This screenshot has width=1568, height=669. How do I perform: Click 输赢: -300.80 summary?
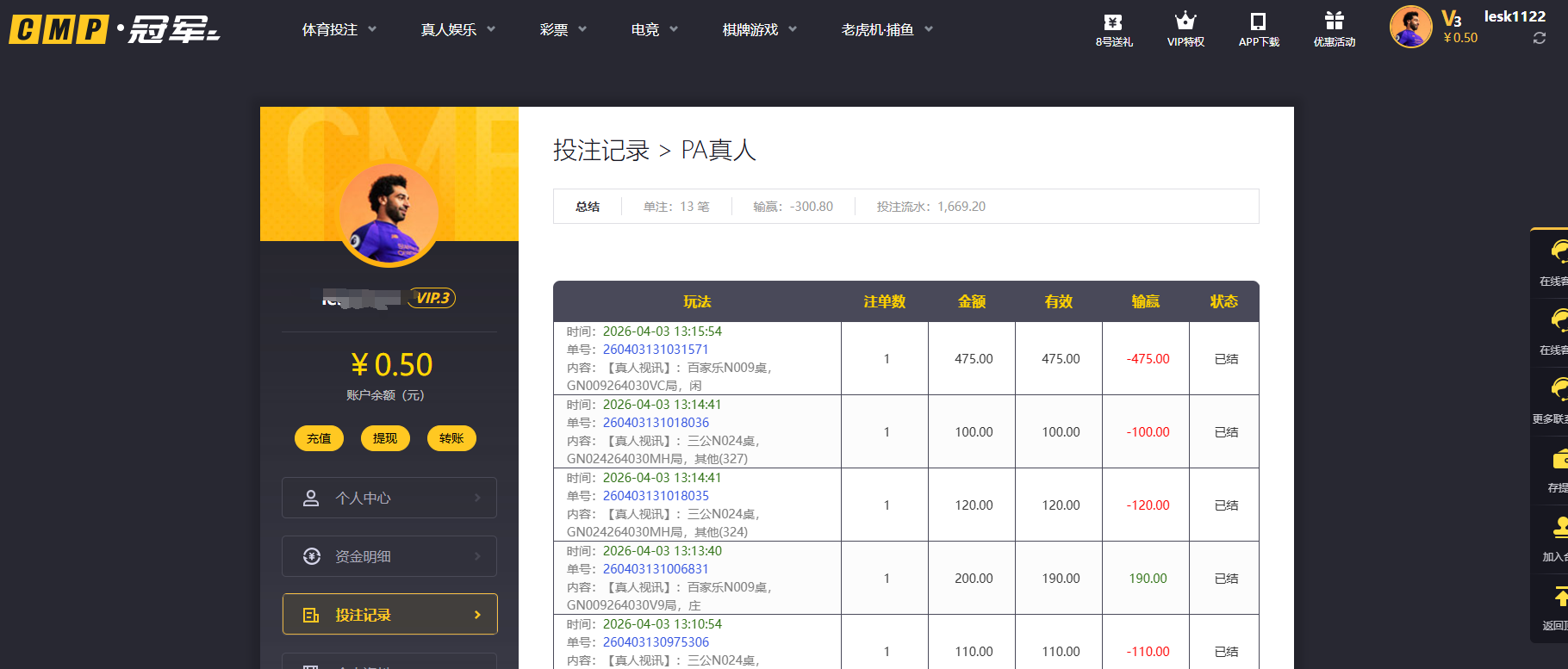[x=793, y=207]
